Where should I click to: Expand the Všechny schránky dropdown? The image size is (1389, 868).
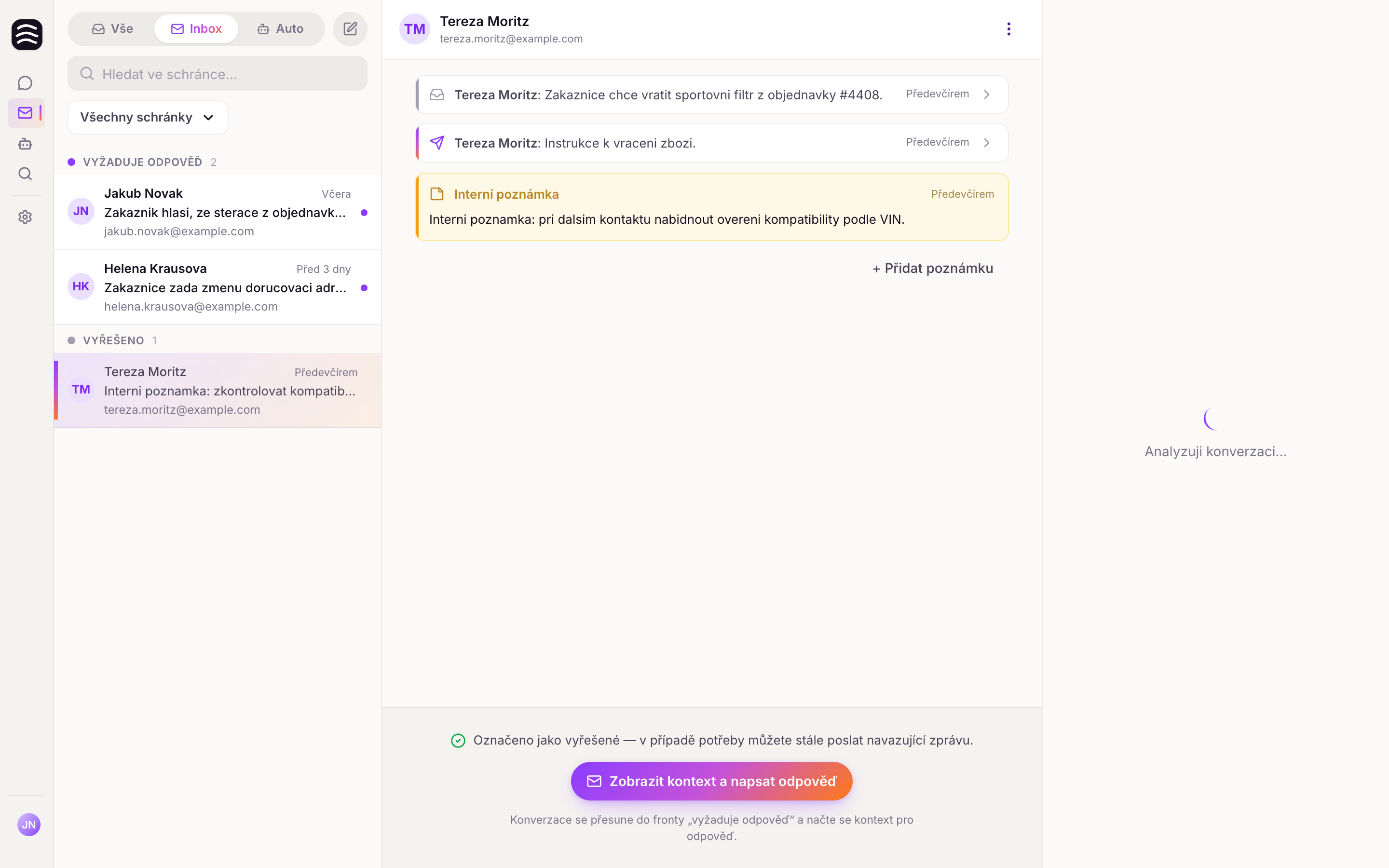tap(148, 118)
